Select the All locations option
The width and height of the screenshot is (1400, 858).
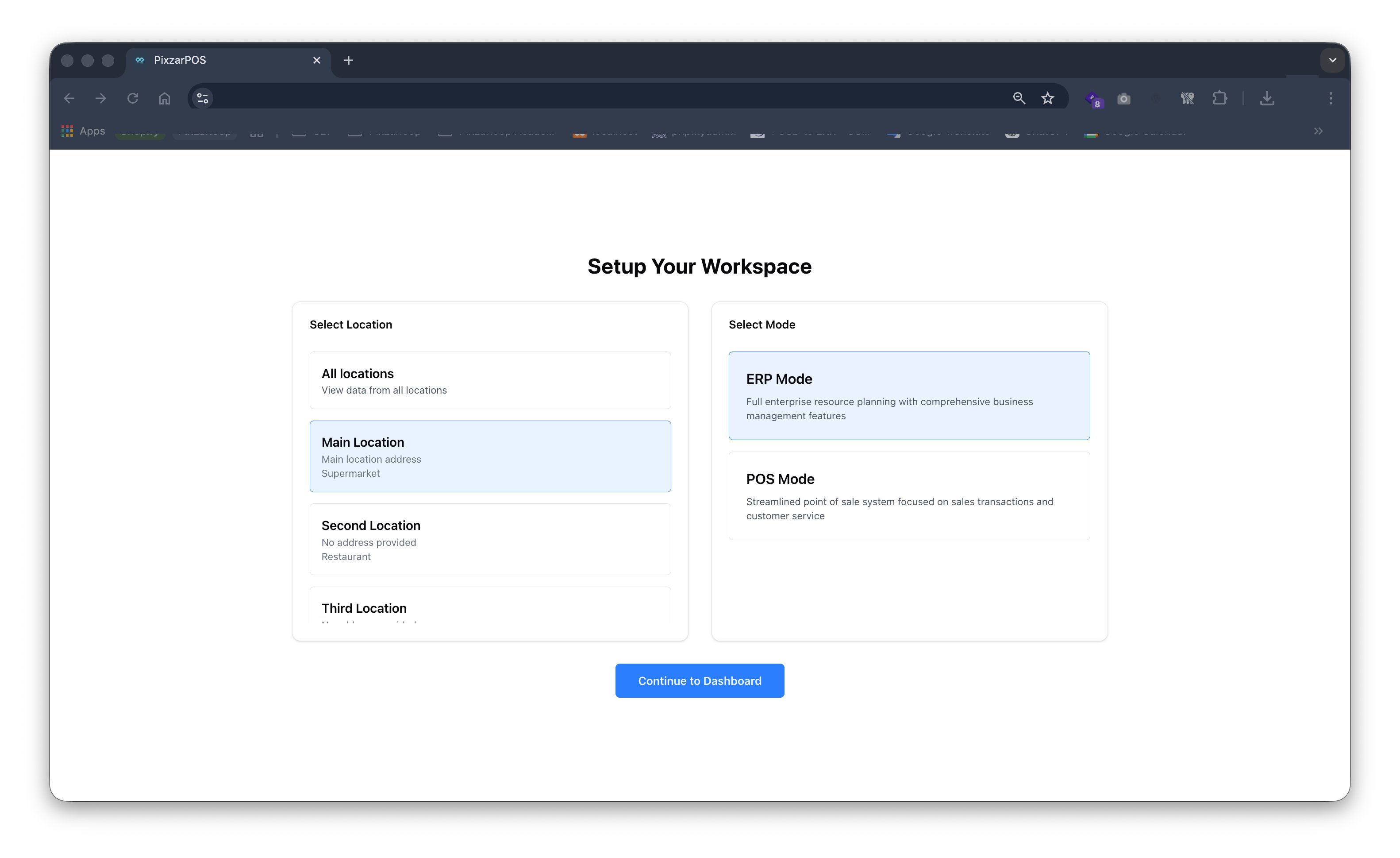tap(490, 380)
